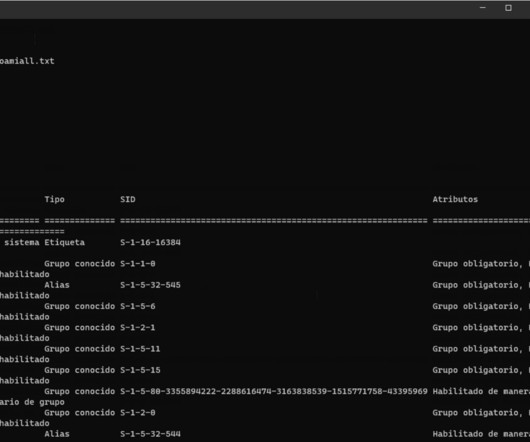Click the 'ario de grupo' wrapped text
The height and width of the screenshot is (442, 530).
pos(32,402)
